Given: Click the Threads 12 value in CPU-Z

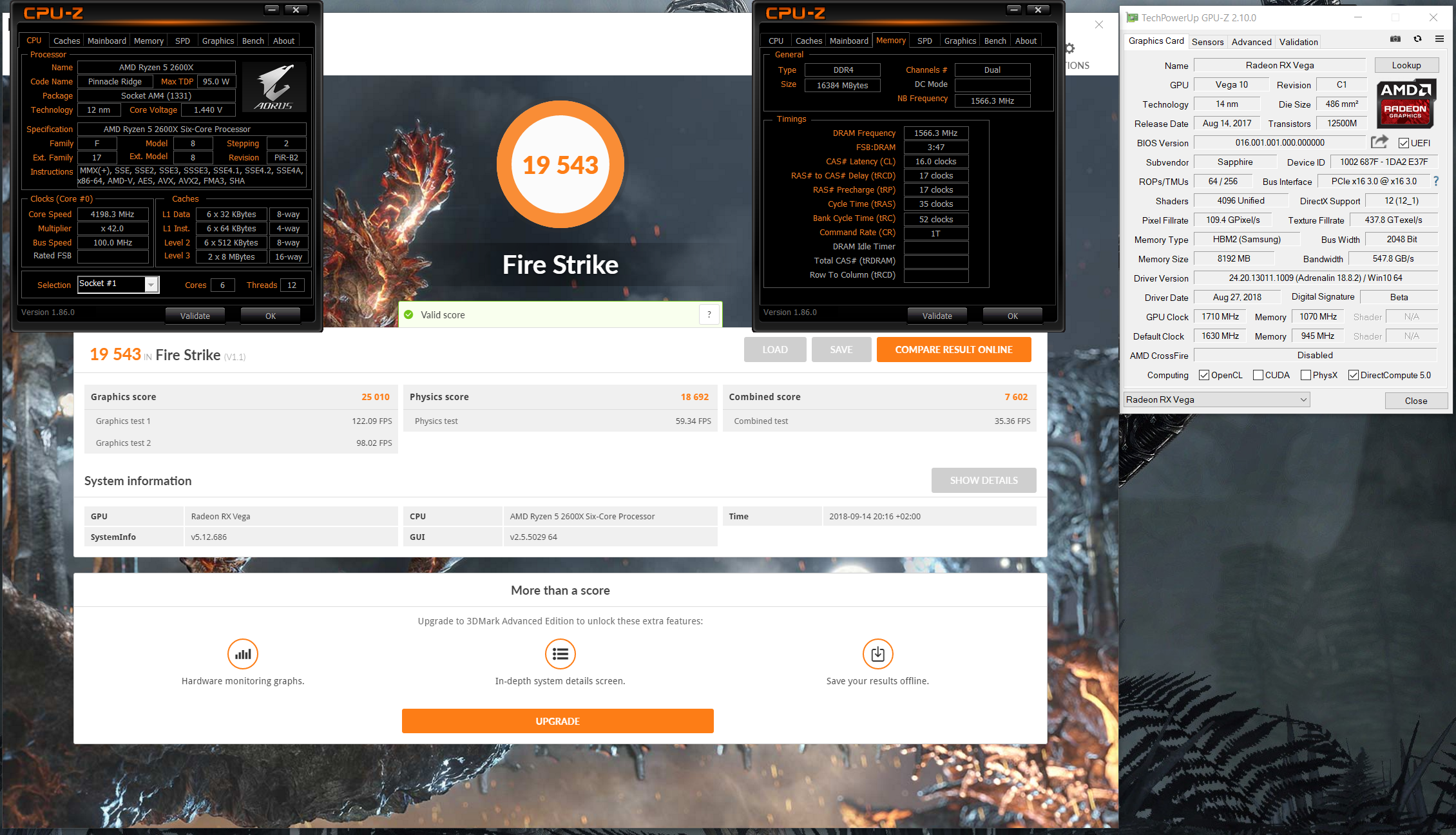Looking at the screenshot, I should [x=292, y=285].
